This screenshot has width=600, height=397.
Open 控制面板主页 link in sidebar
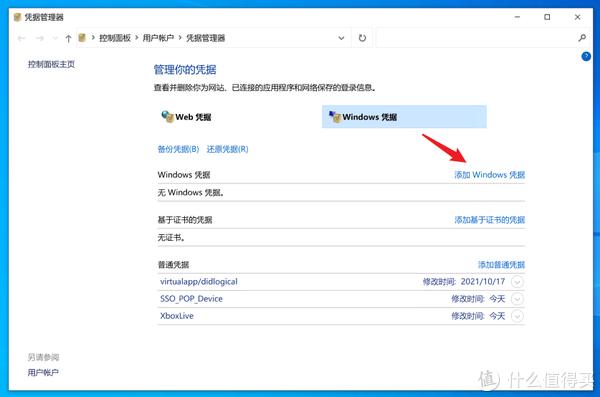tap(51, 64)
